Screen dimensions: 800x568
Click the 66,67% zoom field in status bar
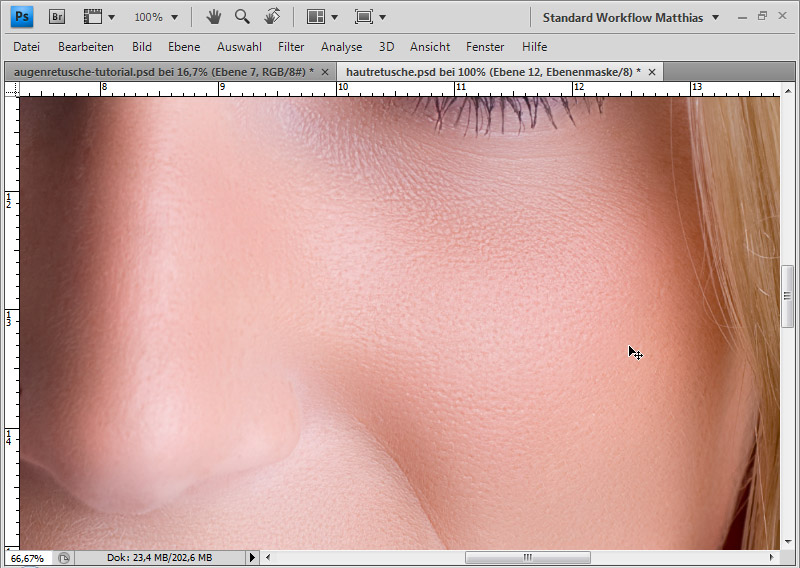point(28,558)
